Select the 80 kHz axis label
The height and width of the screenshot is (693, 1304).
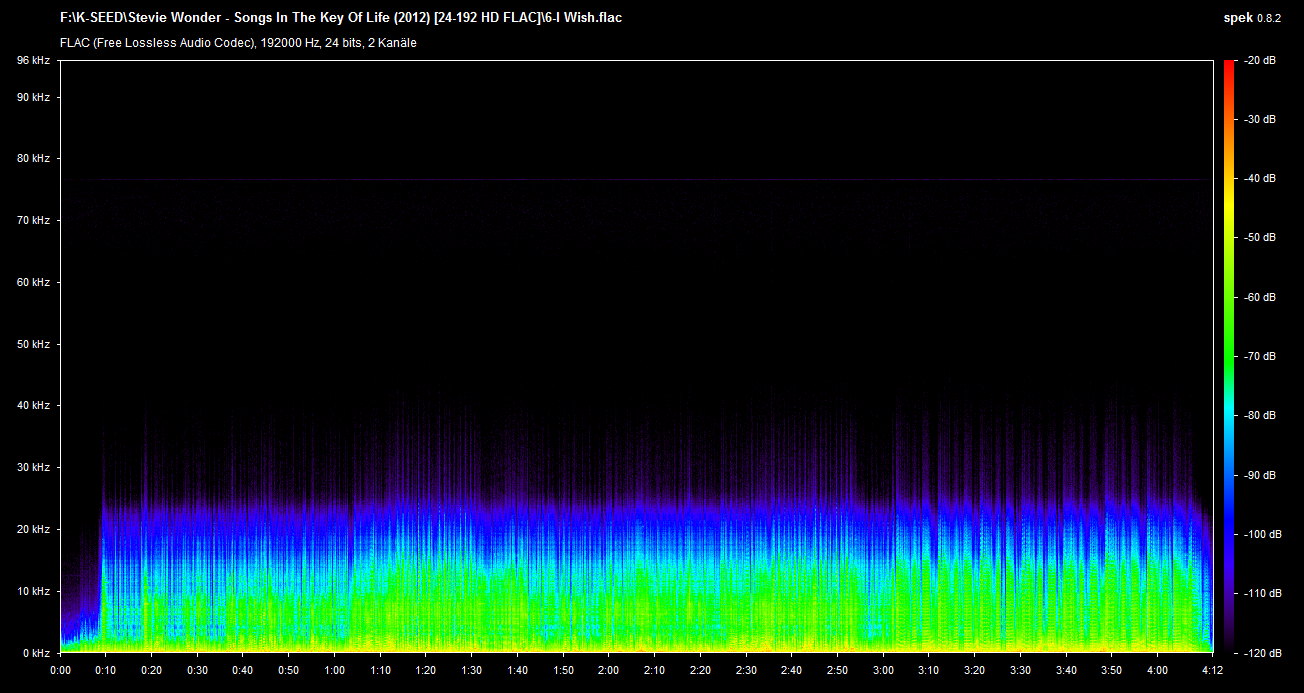tap(33, 158)
